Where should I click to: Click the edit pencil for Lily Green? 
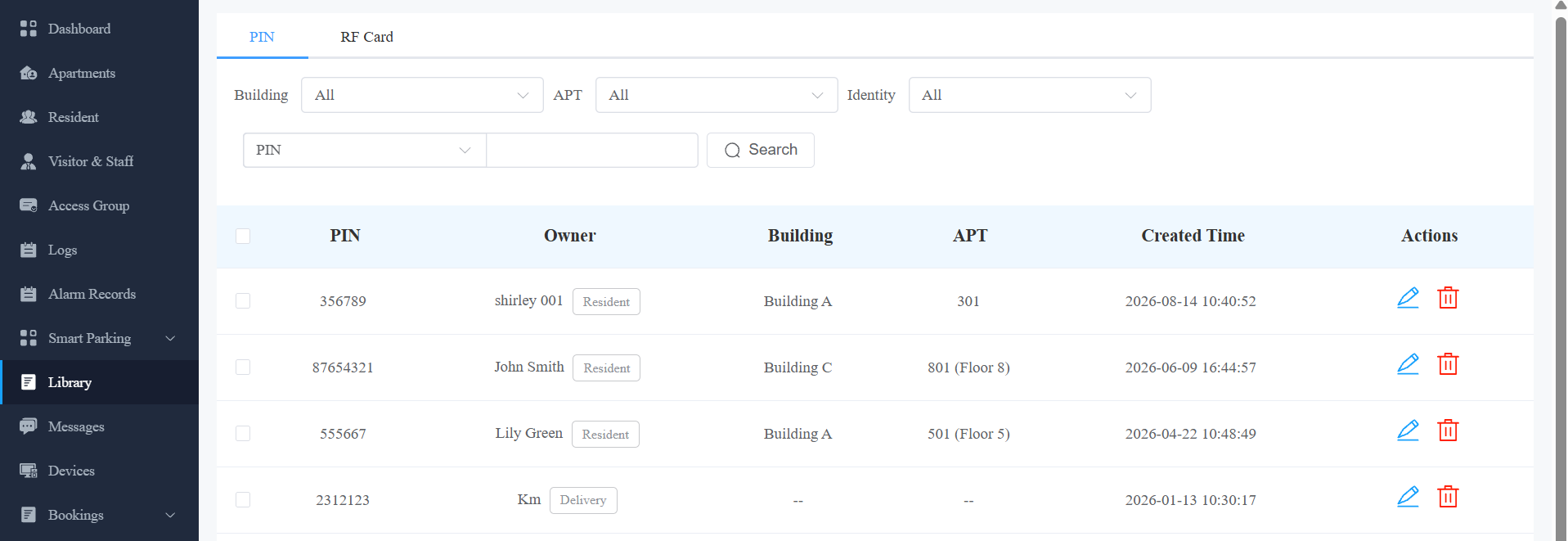pyautogui.click(x=1408, y=431)
